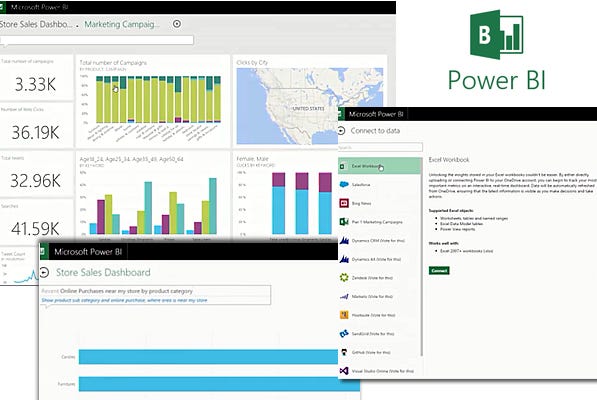This screenshot has height=400, width=597.
Task: Click the Connect to data heading
Action: coord(375,131)
